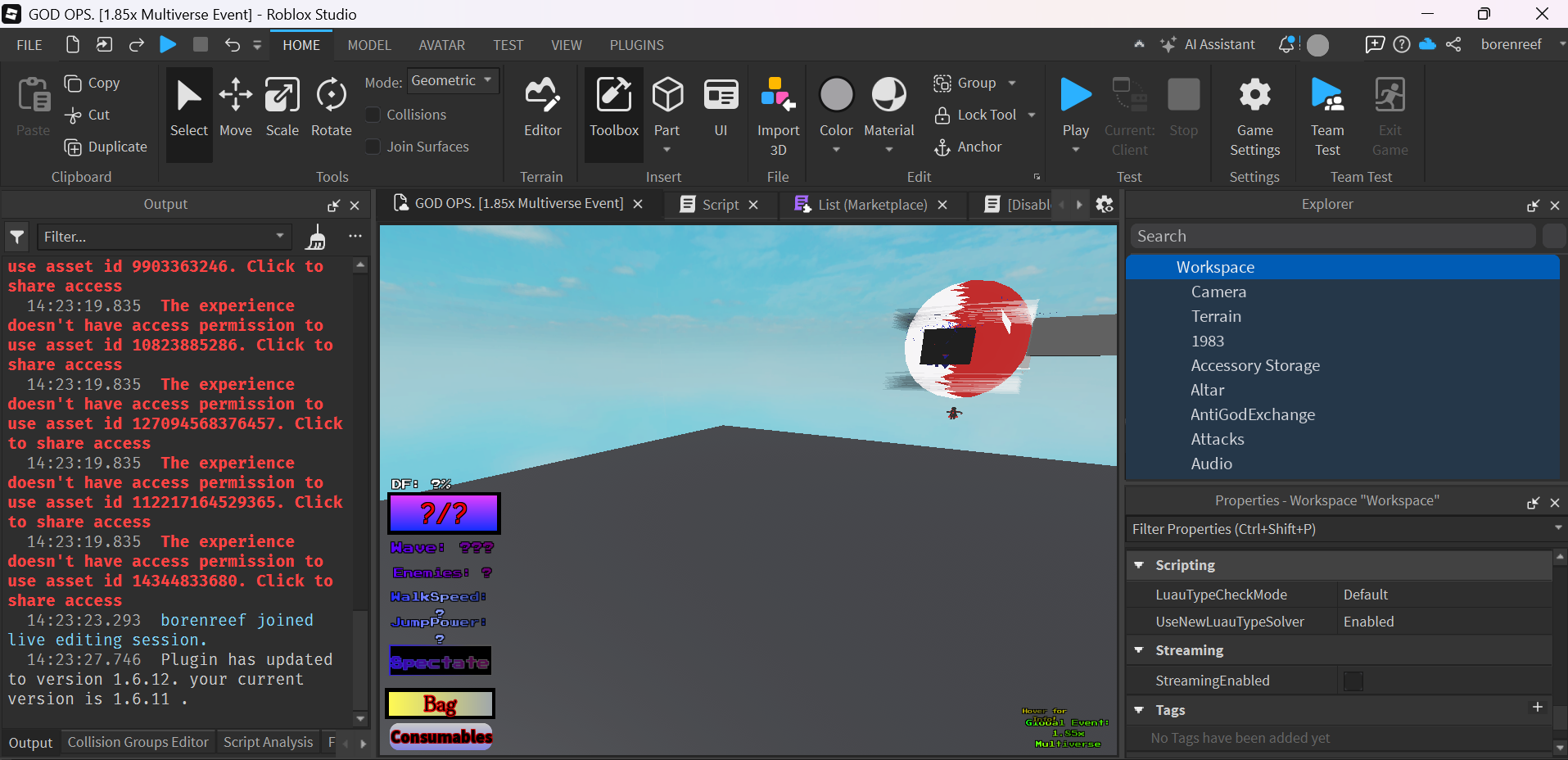The image size is (1568, 760).
Task: Open the AI Assistant
Action: coord(1209,45)
